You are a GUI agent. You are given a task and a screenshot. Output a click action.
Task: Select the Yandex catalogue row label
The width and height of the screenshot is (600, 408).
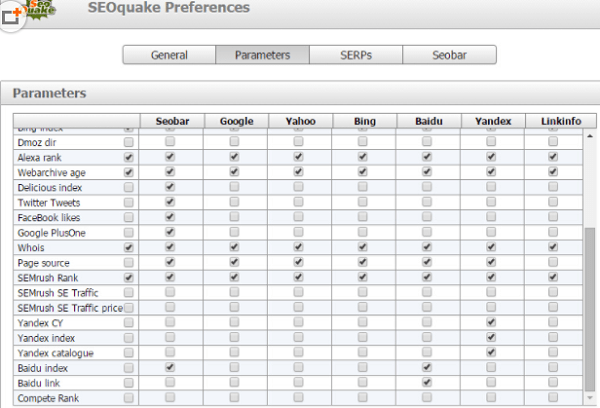(x=55, y=353)
